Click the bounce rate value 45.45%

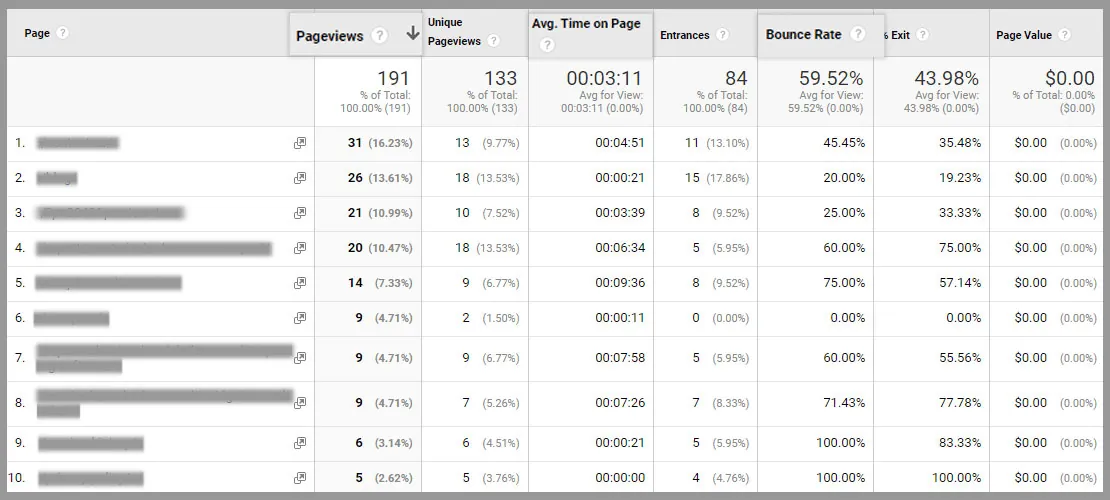click(844, 143)
